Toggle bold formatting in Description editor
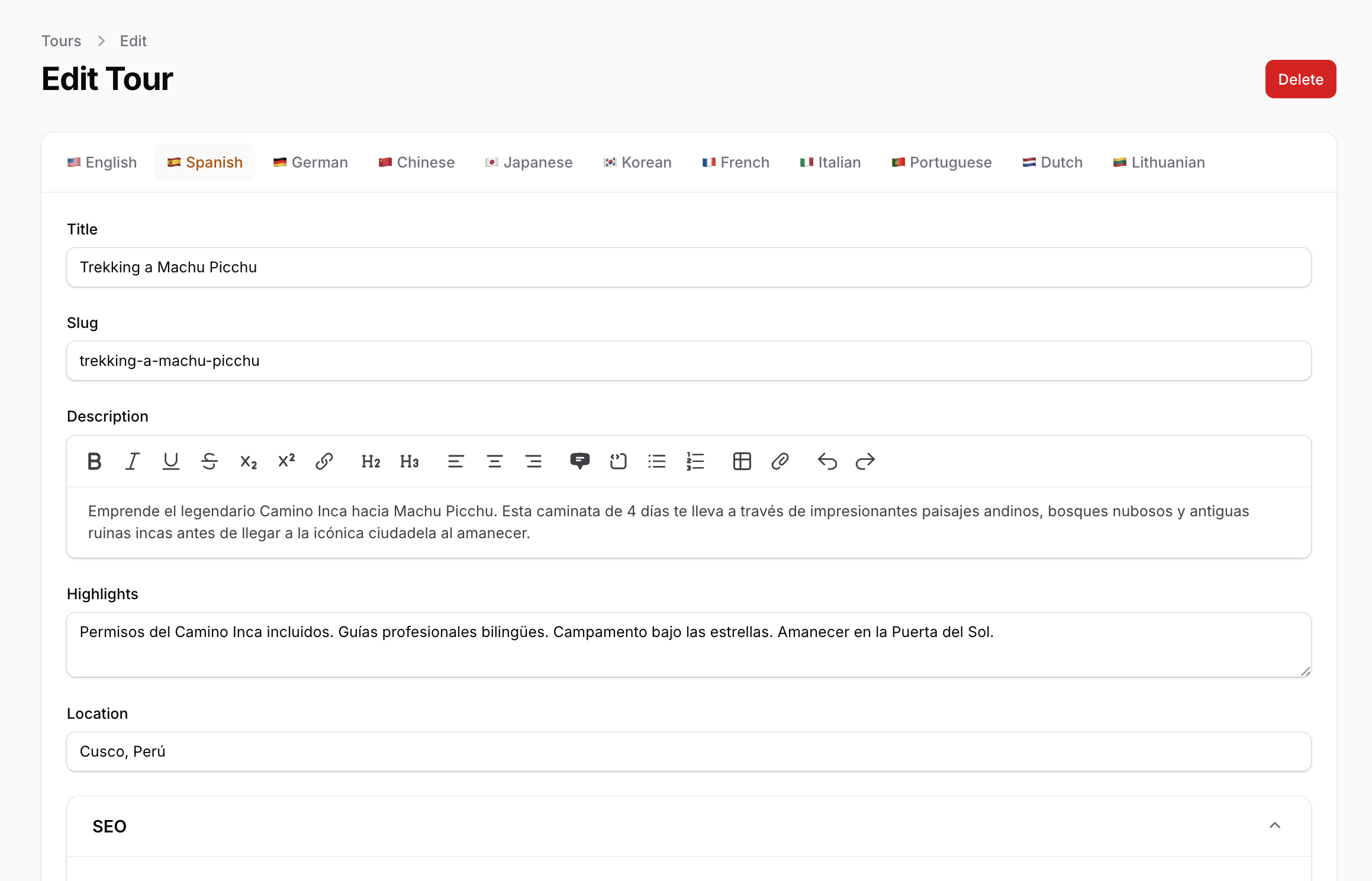 tap(94, 461)
